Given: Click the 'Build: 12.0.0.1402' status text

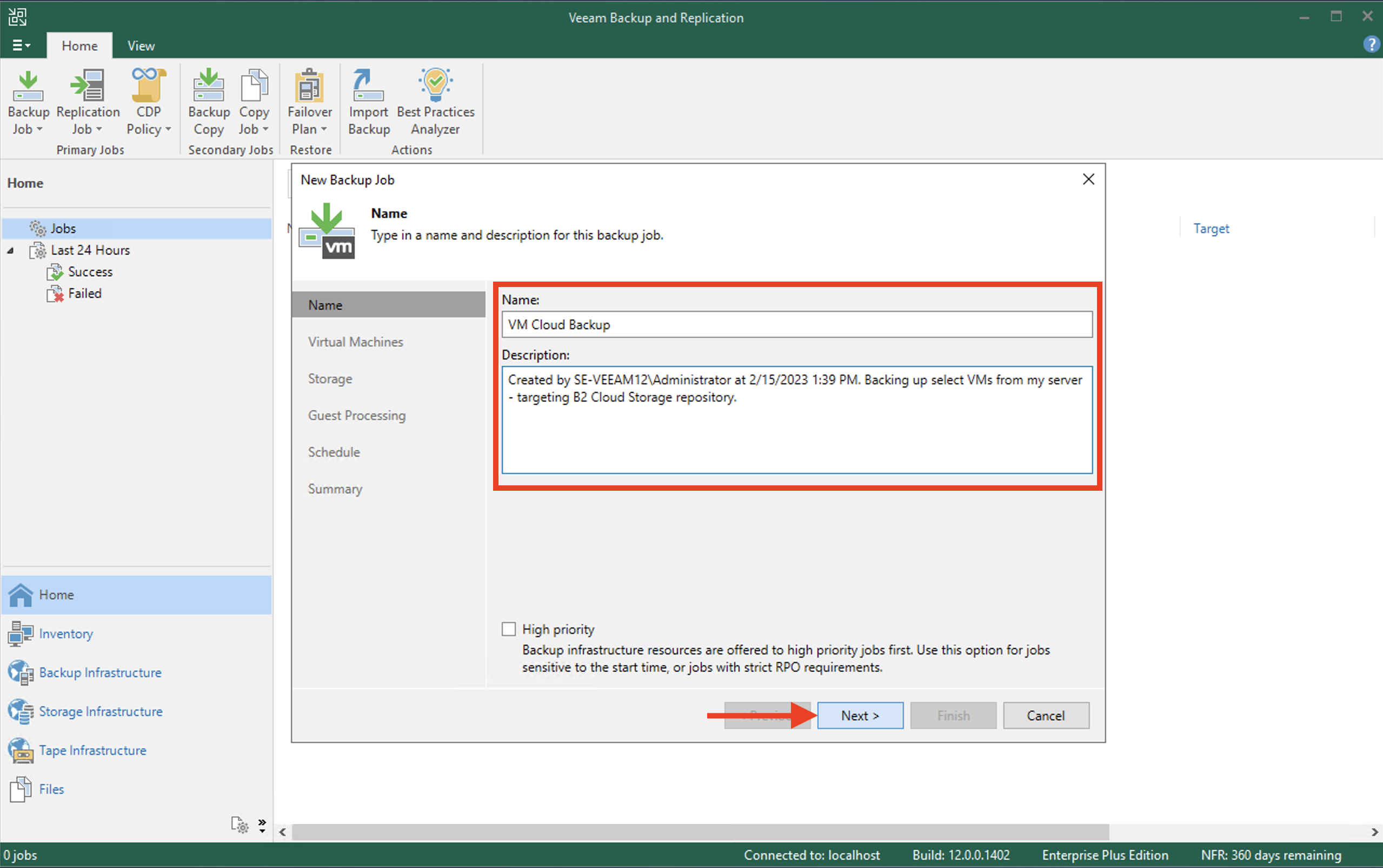Looking at the screenshot, I should point(961,856).
